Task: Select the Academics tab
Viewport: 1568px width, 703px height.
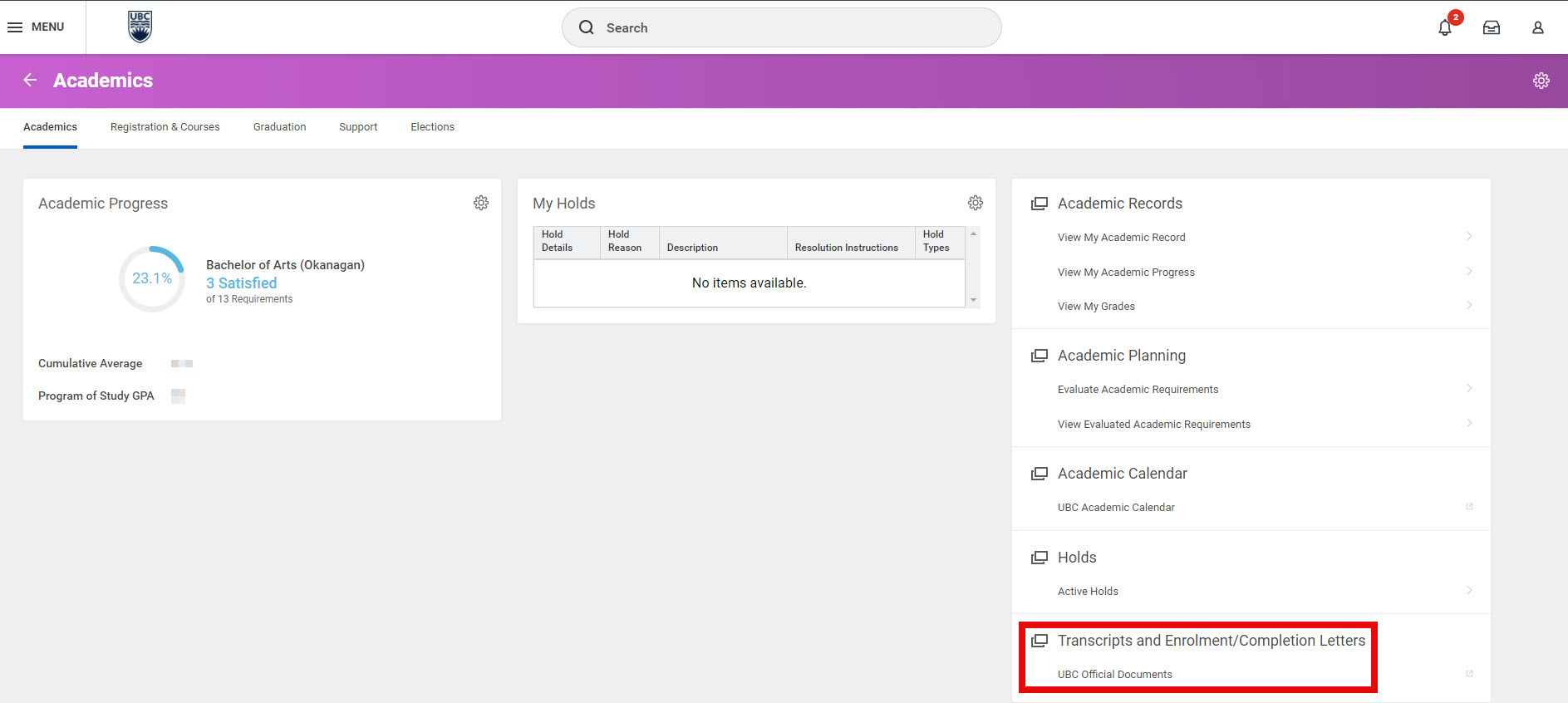Action: pyautogui.click(x=50, y=127)
